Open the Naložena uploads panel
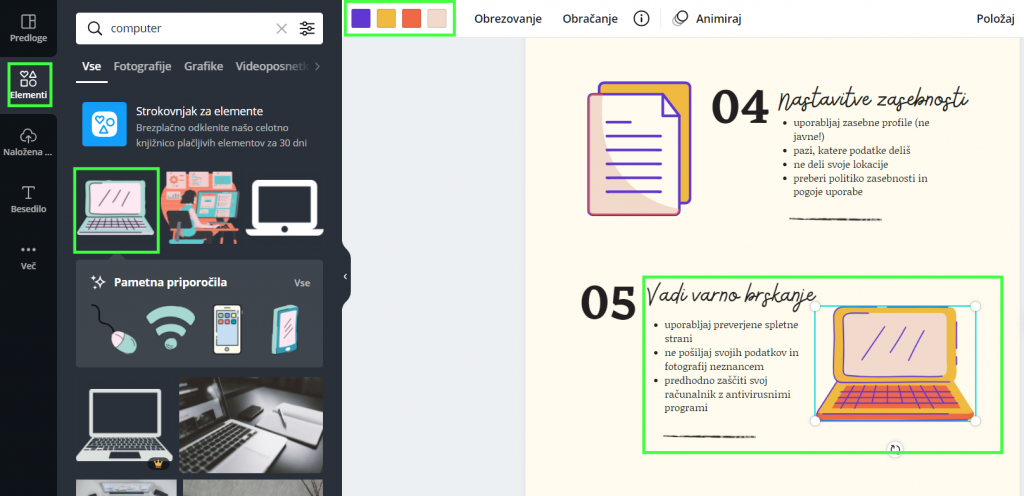 pos(28,143)
